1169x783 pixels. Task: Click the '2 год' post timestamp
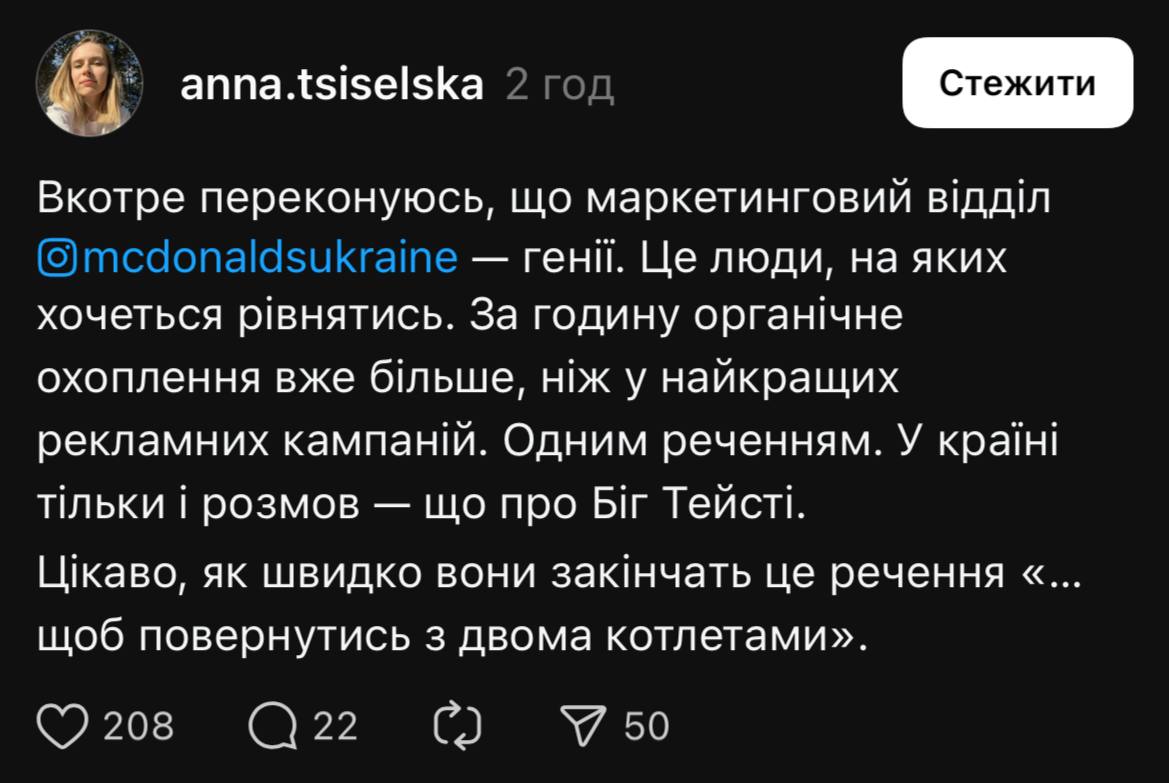pyautogui.click(x=559, y=86)
